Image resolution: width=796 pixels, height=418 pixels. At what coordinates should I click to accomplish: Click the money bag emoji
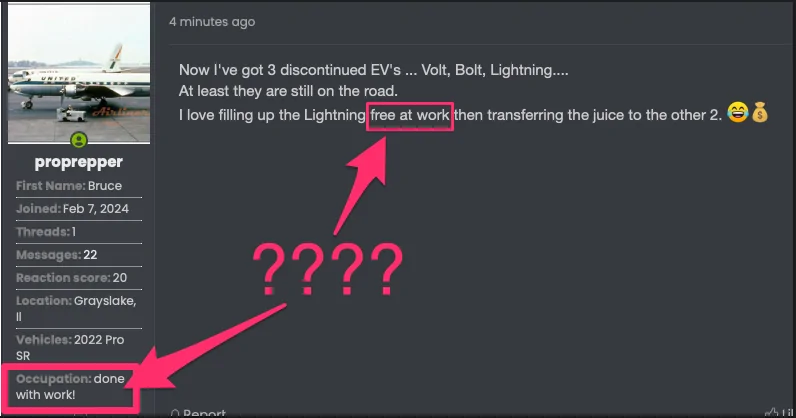point(760,112)
